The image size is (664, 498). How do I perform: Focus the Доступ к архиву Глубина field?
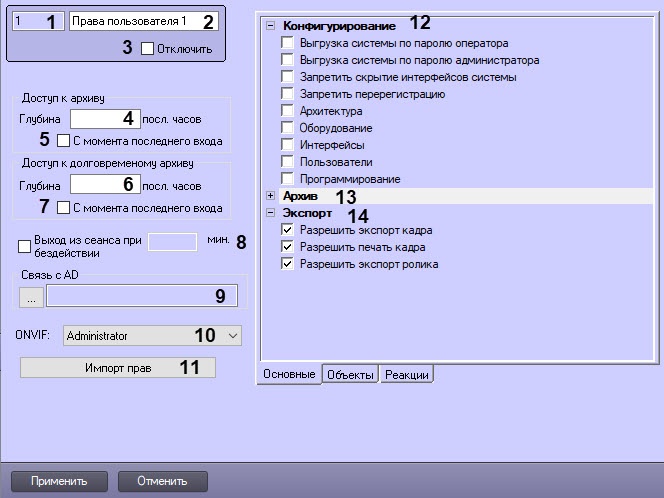(x=100, y=118)
